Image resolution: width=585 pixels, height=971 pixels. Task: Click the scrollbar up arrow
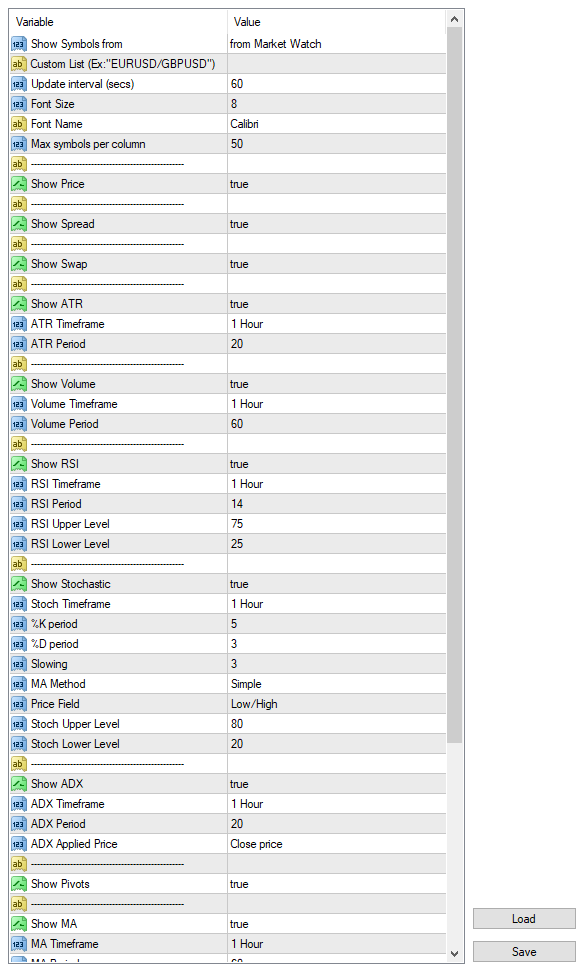point(454,19)
